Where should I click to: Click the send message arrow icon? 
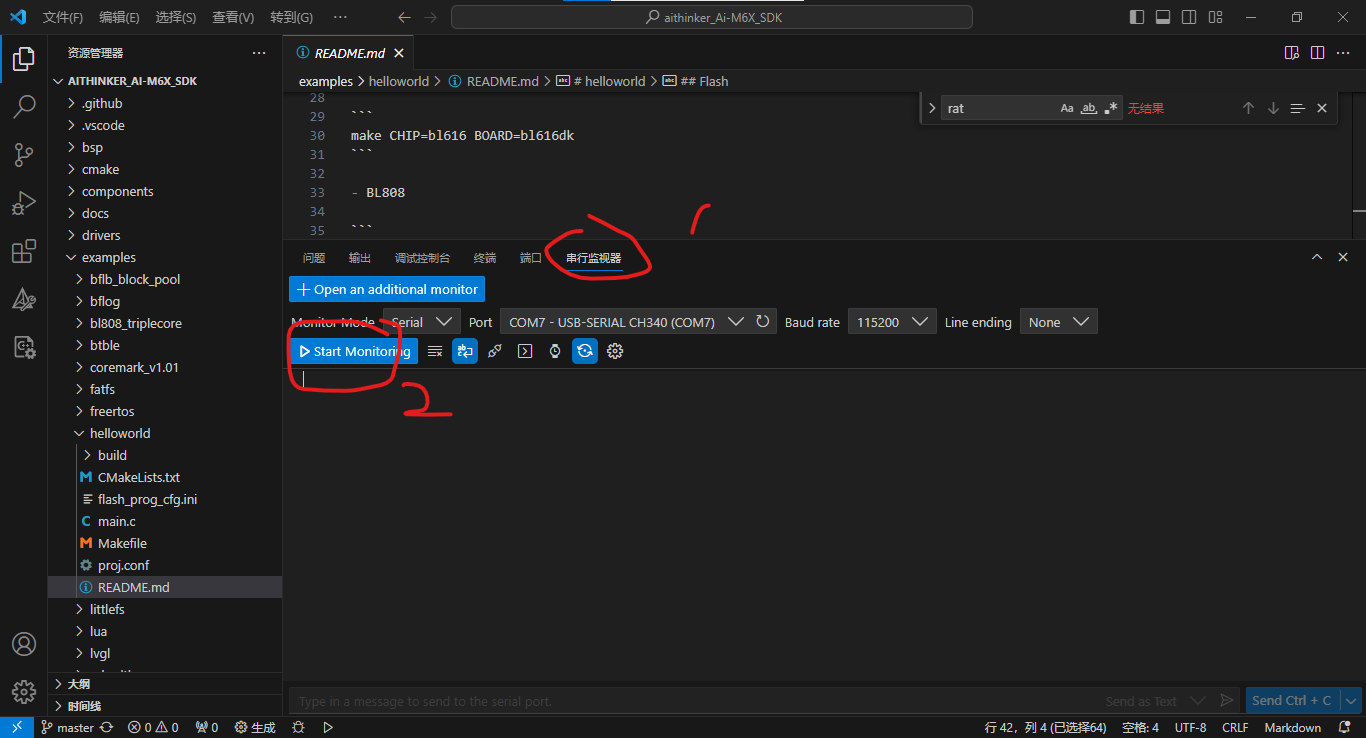coord(1227,701)
